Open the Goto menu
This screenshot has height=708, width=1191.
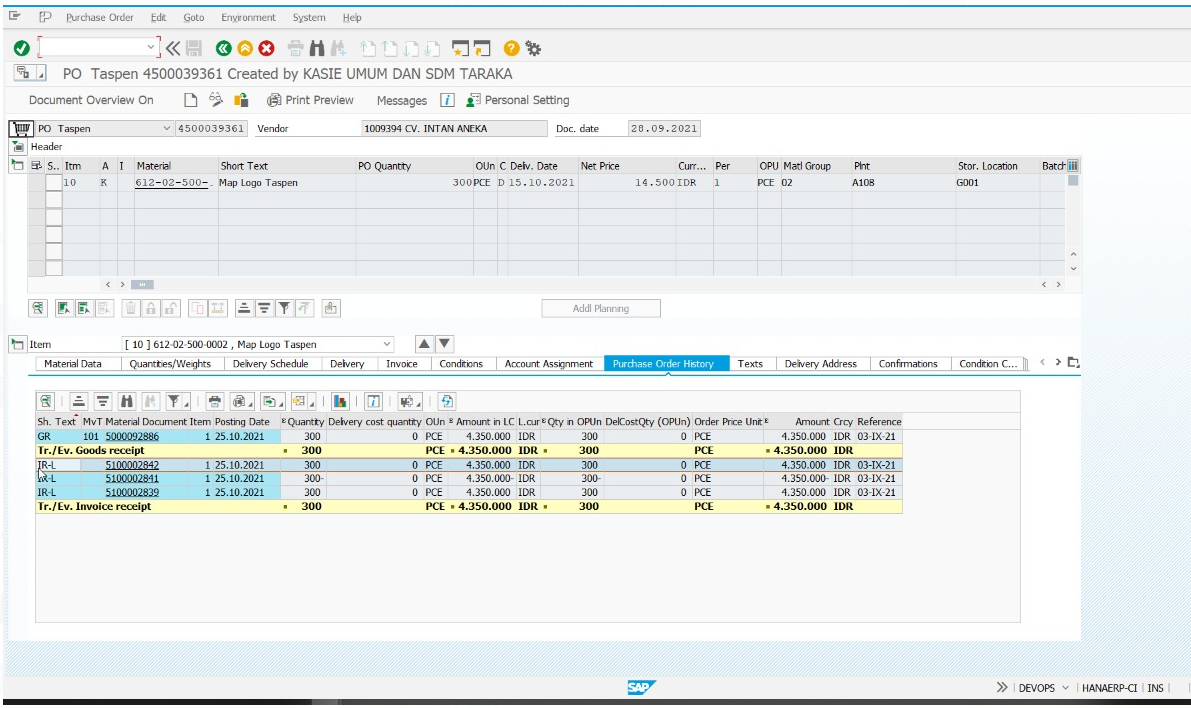194,17
